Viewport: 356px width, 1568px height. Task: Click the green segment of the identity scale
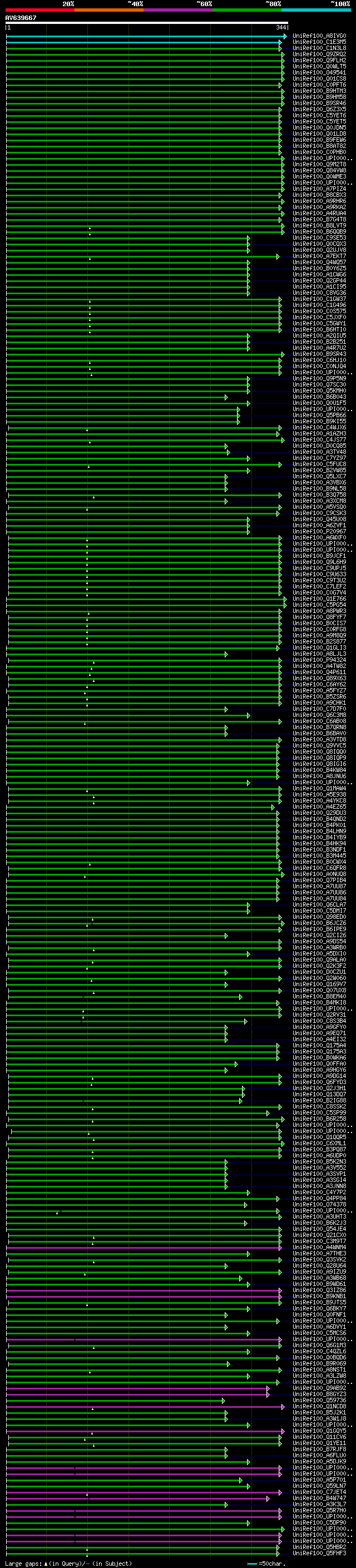pos(247,10)
